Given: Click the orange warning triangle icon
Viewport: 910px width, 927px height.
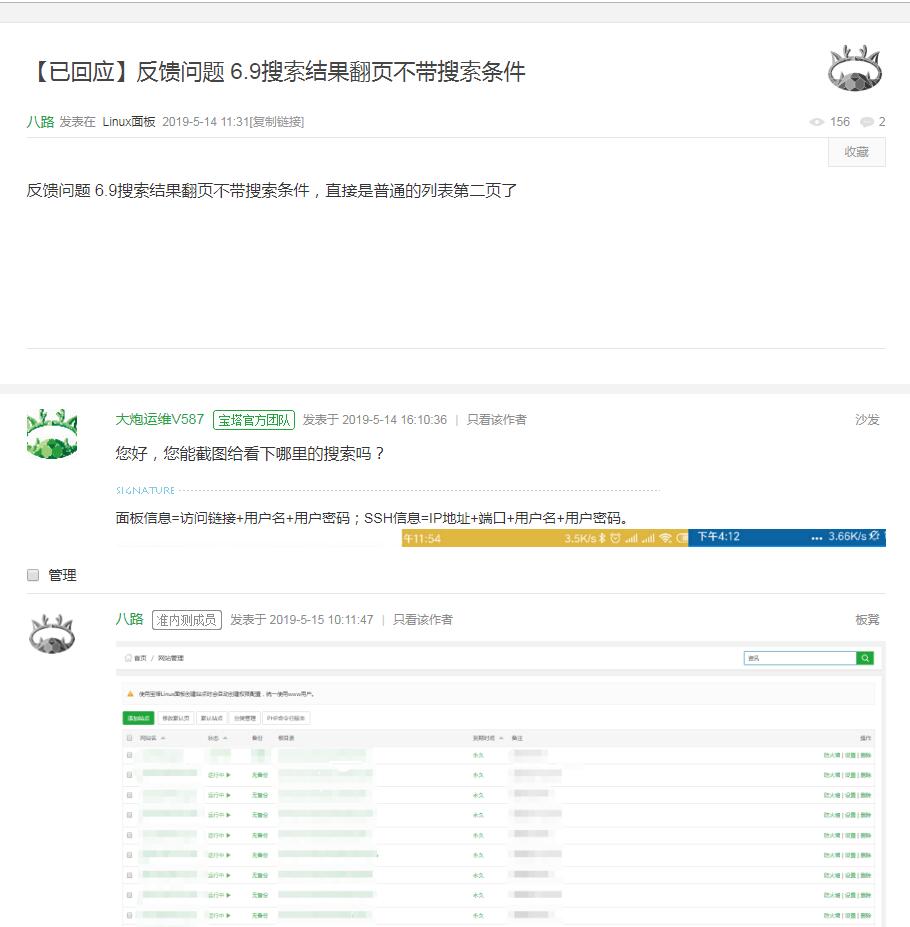Looking at the screenshot, I should click(131, 693).
